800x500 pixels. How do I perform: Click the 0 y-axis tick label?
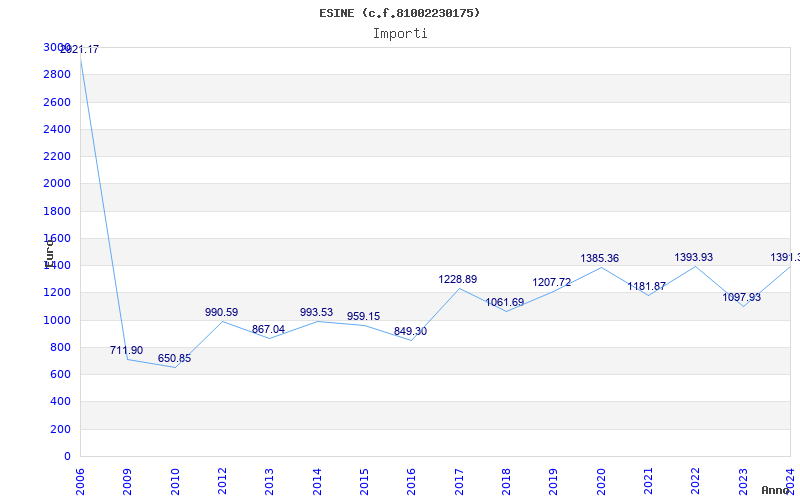[67, 457]
